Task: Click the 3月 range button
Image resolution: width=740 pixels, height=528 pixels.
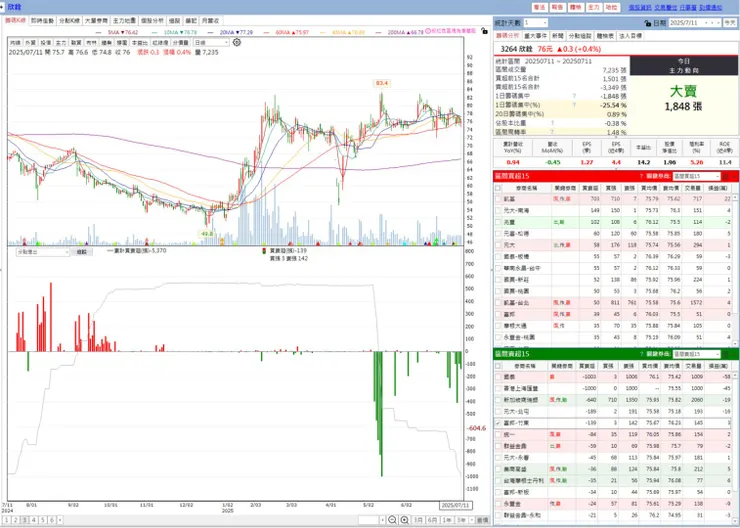Action: (x=418, y=520)
